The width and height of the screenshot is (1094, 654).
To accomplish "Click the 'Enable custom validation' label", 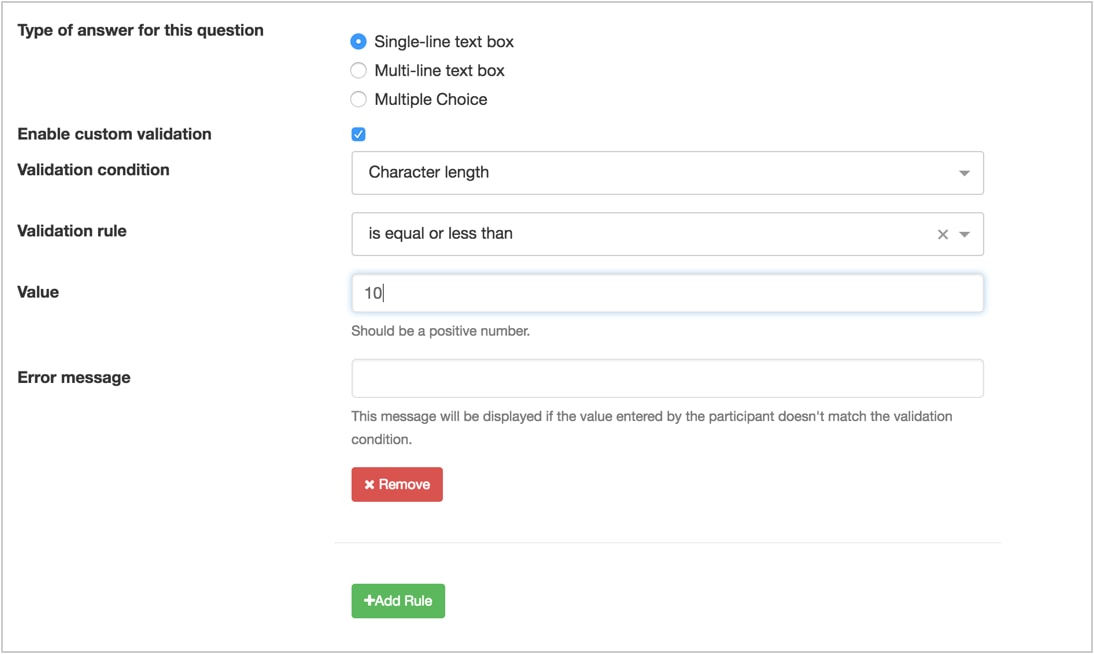I will tap(114, 134).
